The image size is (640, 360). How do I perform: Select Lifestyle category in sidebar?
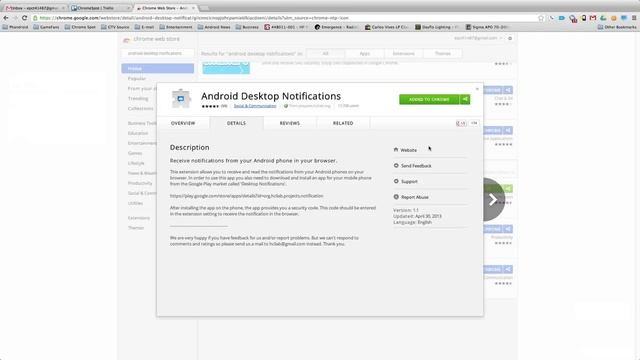(x=136, y=163)
